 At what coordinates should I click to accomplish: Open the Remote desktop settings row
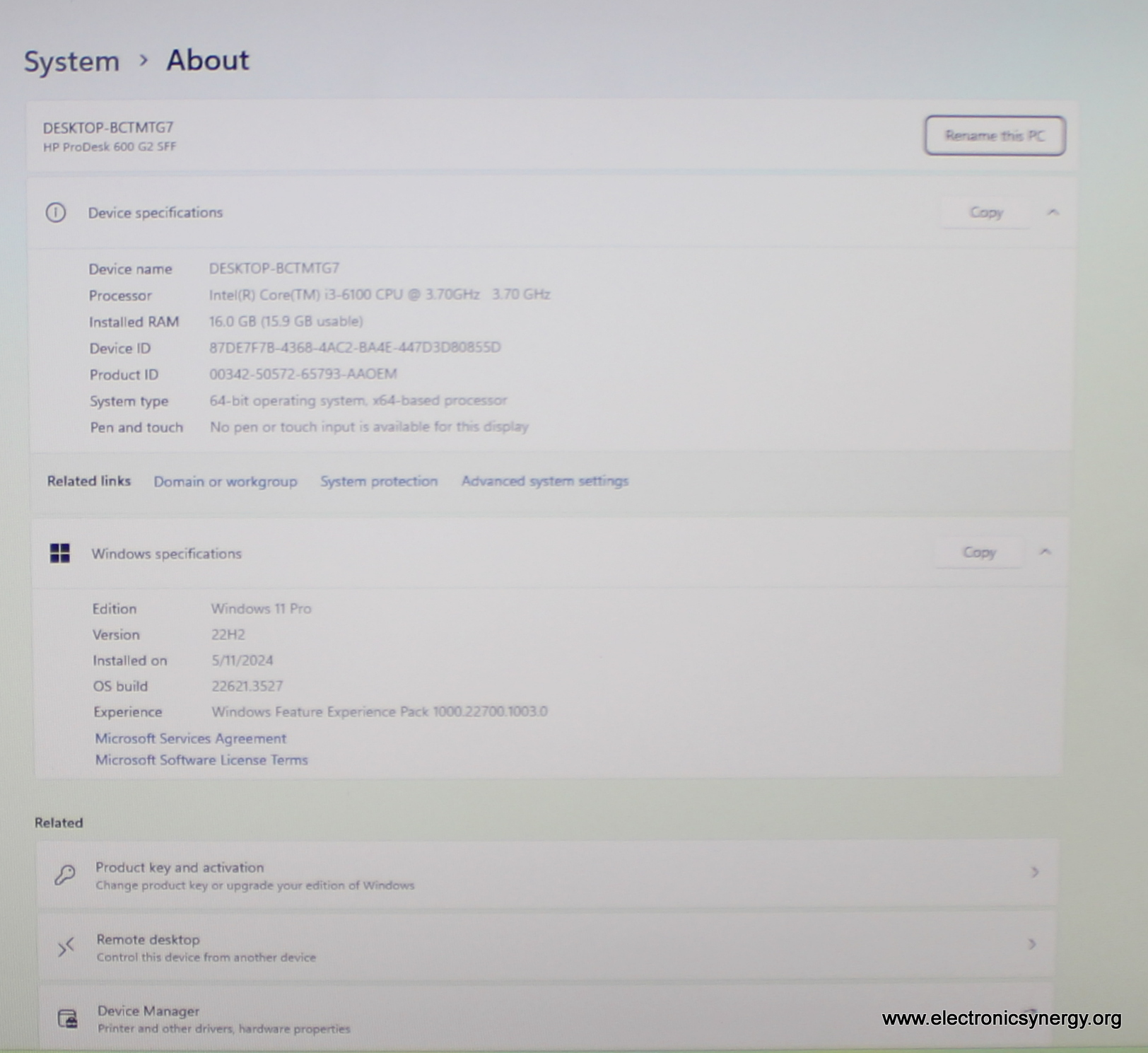coord(546,948)
